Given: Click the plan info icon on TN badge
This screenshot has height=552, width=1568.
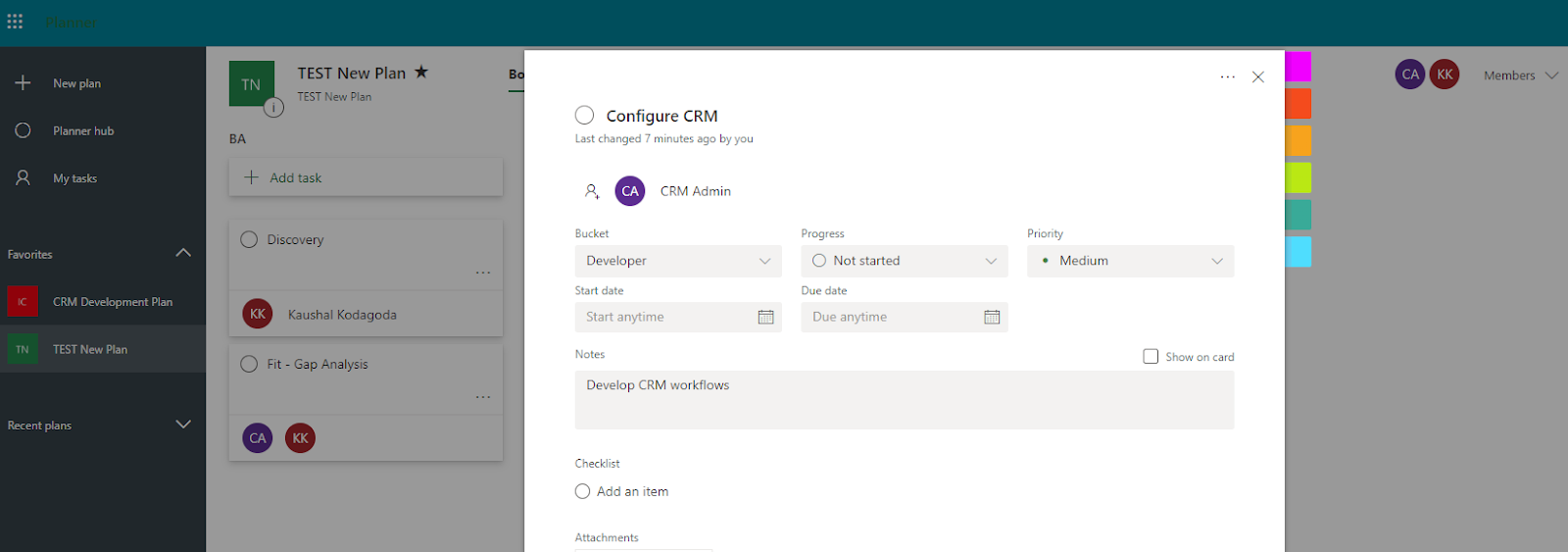Looking at the screenshot, I should coord(273,107).
